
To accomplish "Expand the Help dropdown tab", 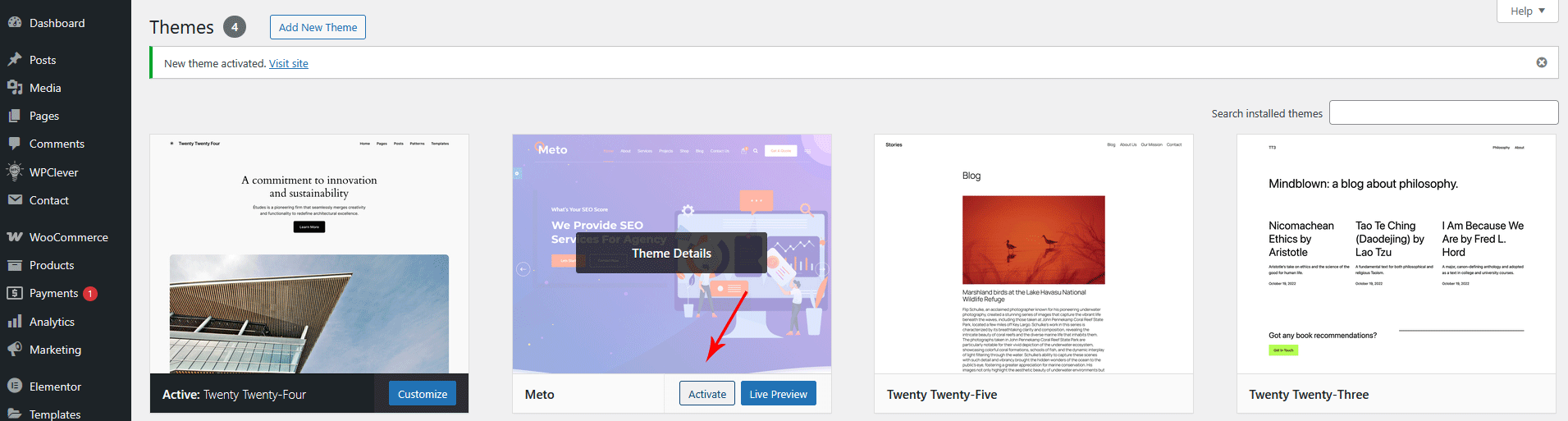I will [1528, 11].
